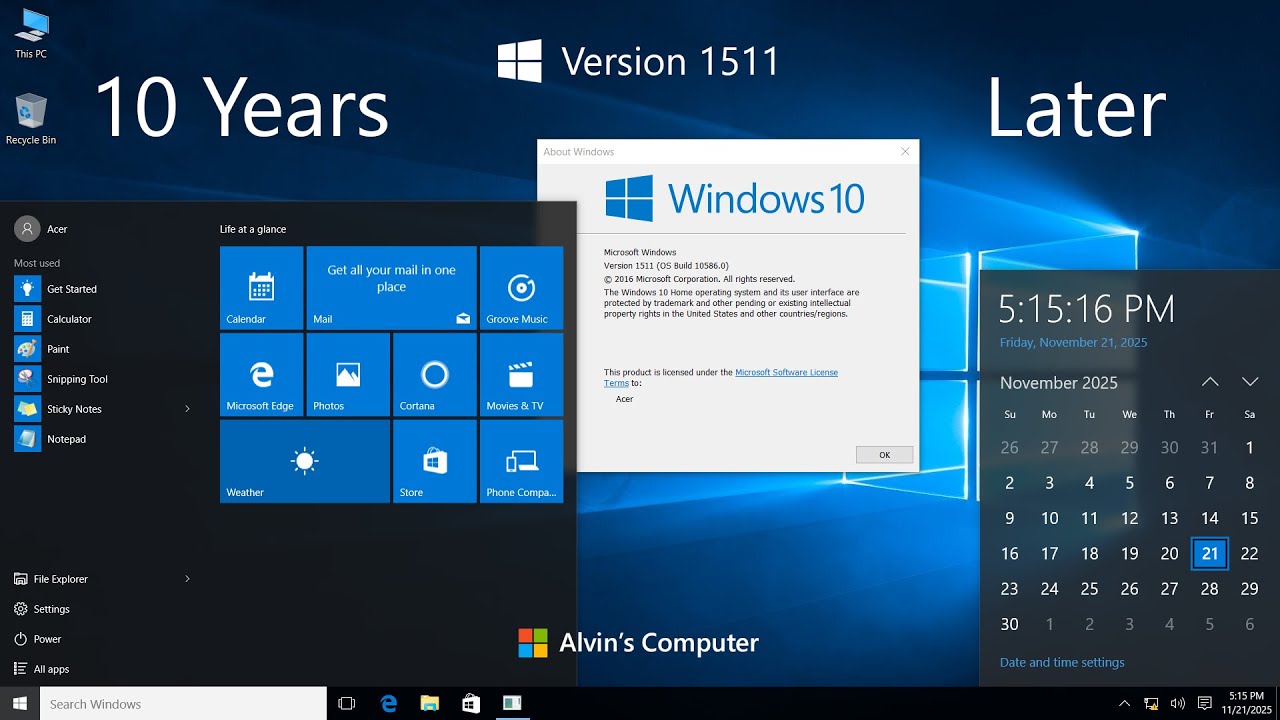This screenshot has height=720, width=1280.
Task: Click the volume speaker tray icon
Action: pyautogui.click(x=1177, y=703)
